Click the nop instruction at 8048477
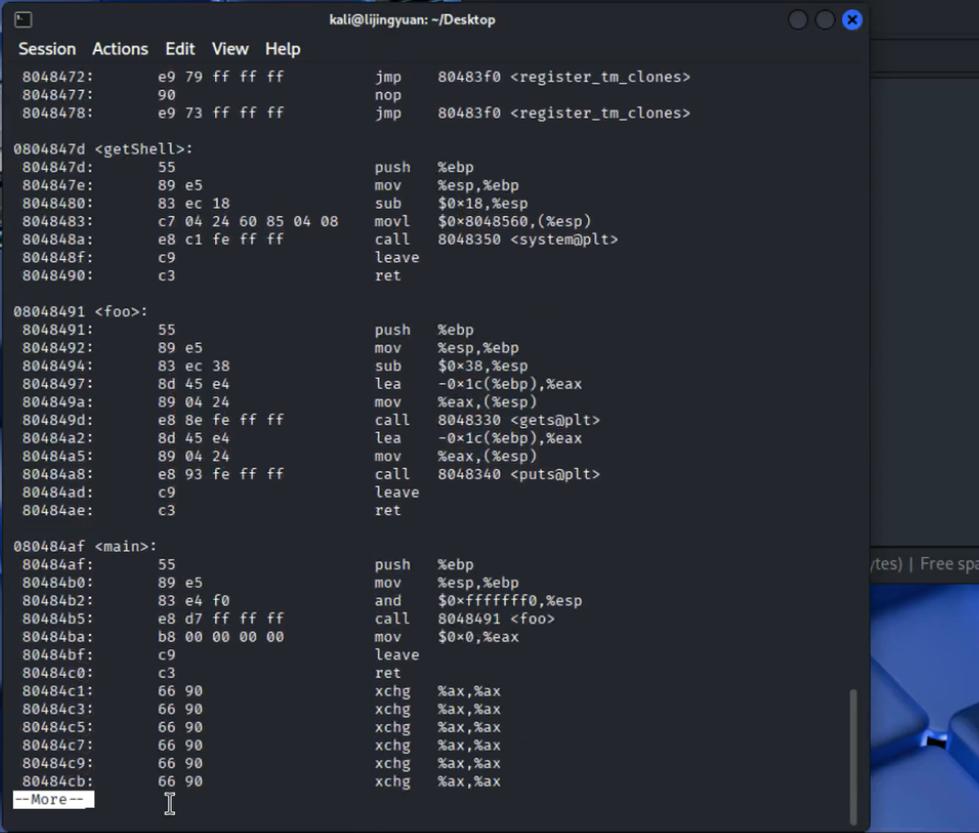Image resolution: width=979 pixels, height=833 pixels. pos(388,95)
